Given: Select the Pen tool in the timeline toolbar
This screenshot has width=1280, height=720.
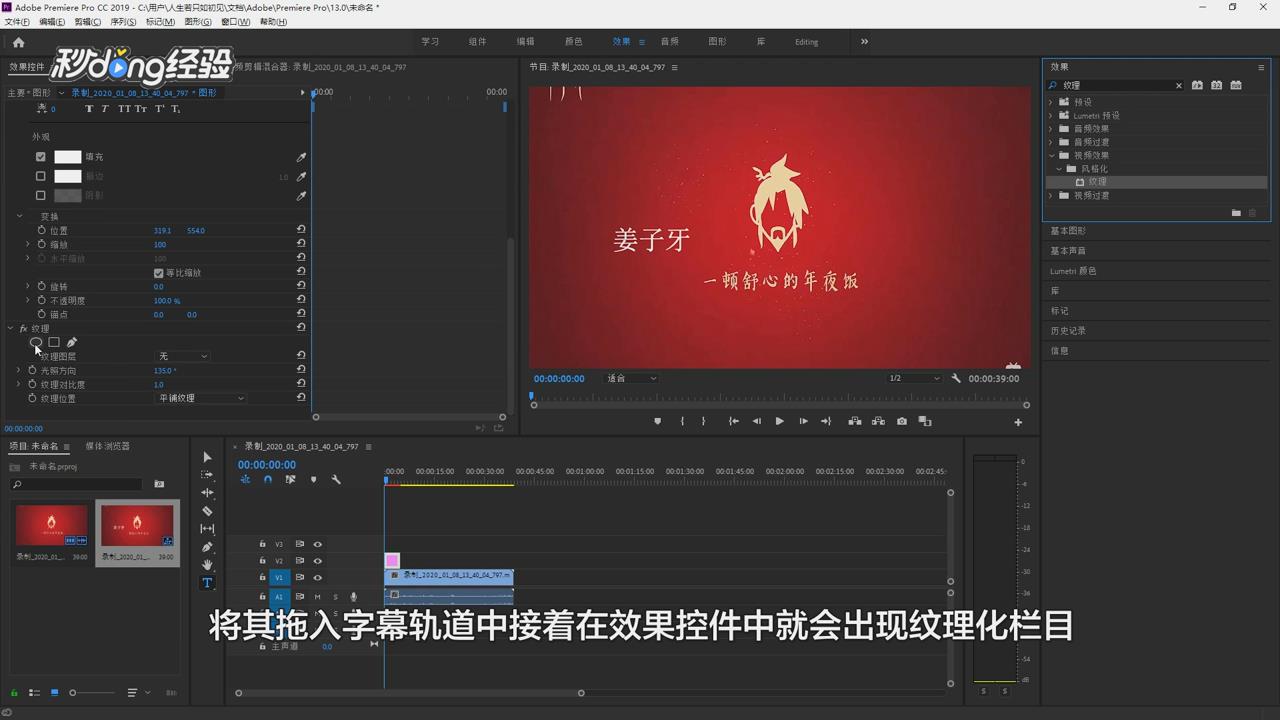Looking at the screenshot, I should tap(207, 547).
